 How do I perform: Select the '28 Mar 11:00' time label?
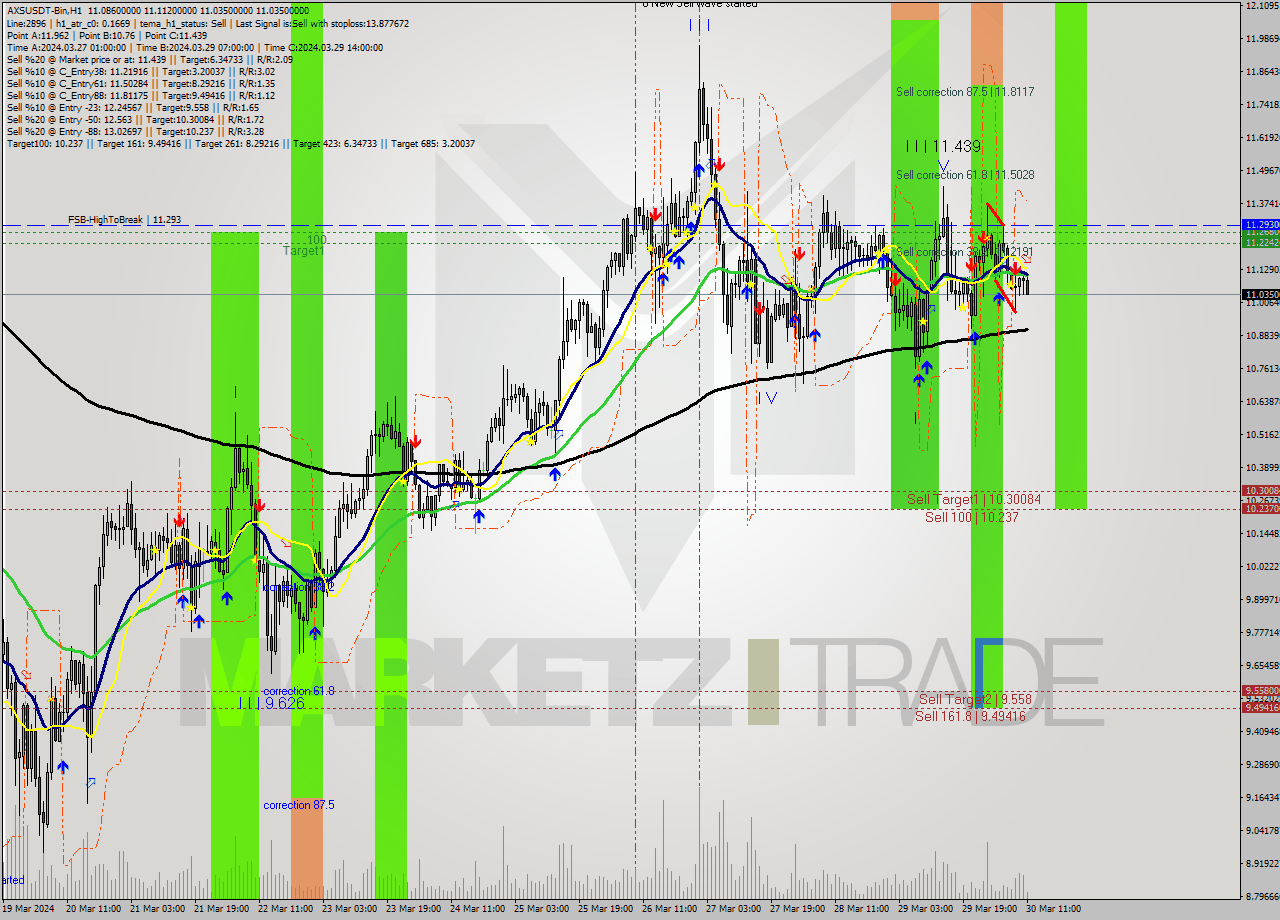point(861,909)
